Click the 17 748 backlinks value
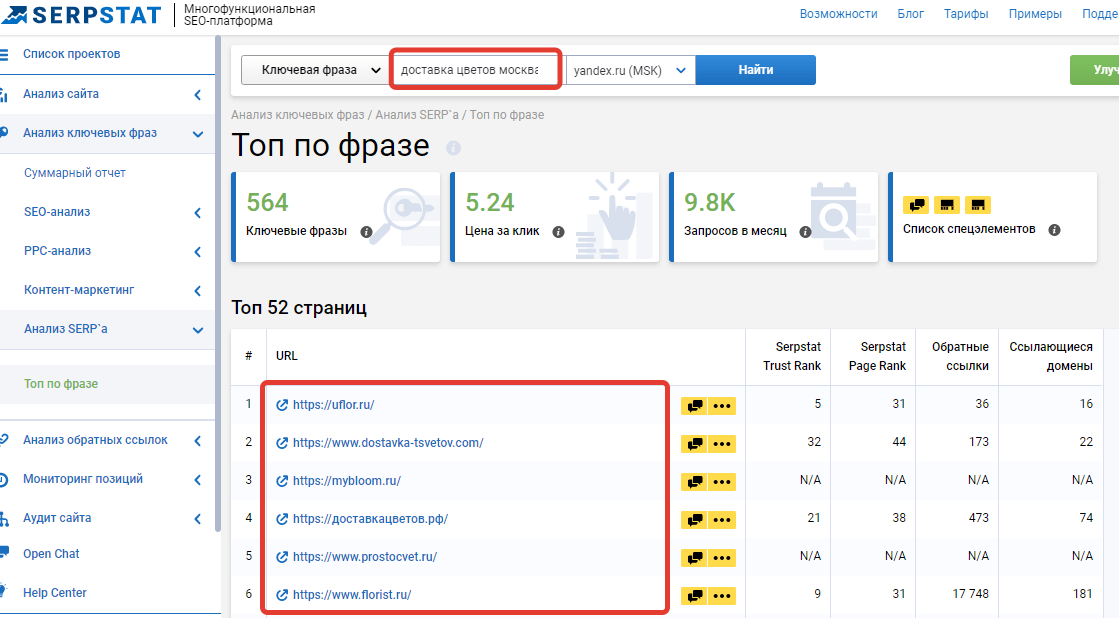Viewport: 1119px width, 620px height. pos(971,594)
